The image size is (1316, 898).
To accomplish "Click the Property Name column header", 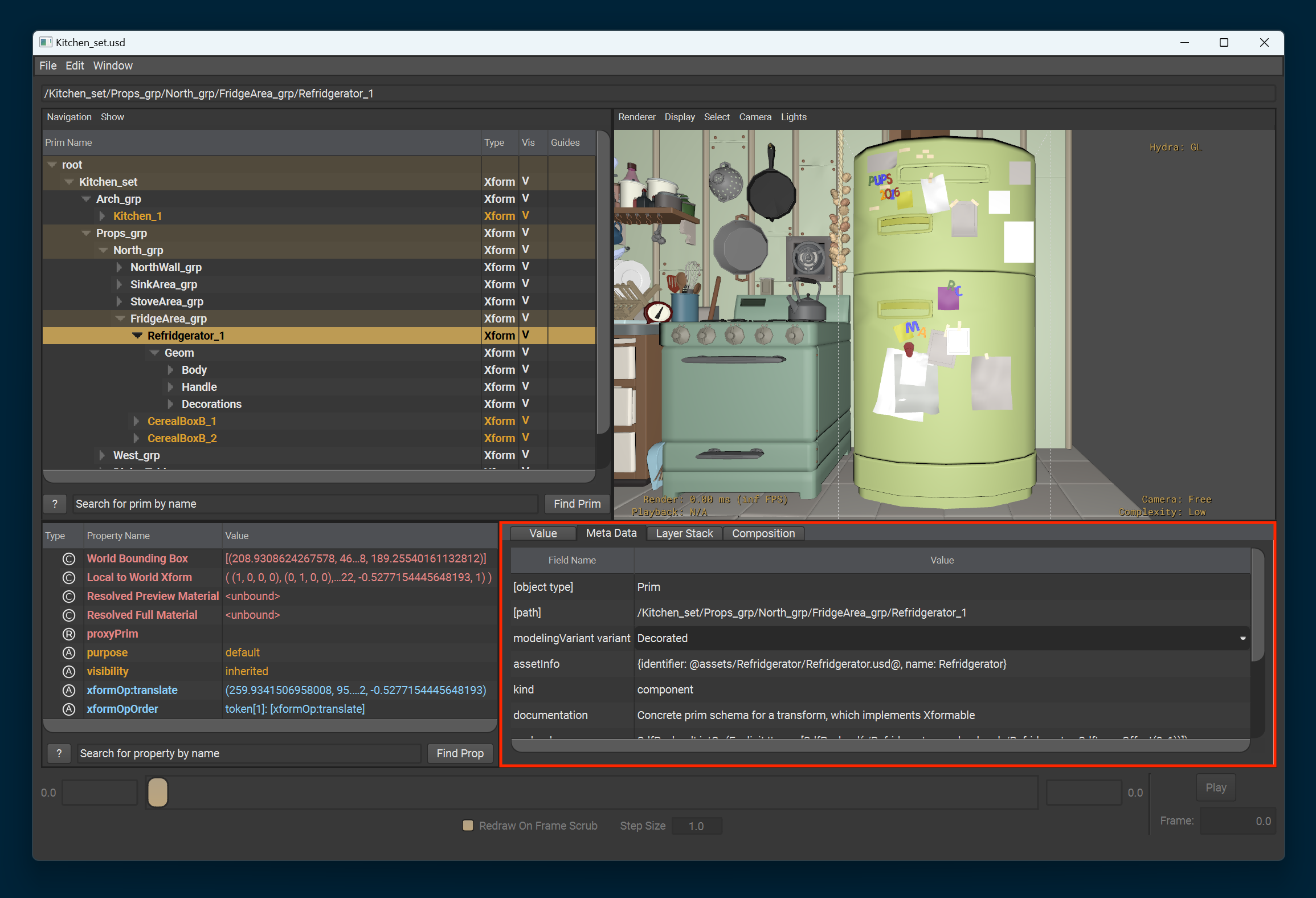I will (153, 536).
